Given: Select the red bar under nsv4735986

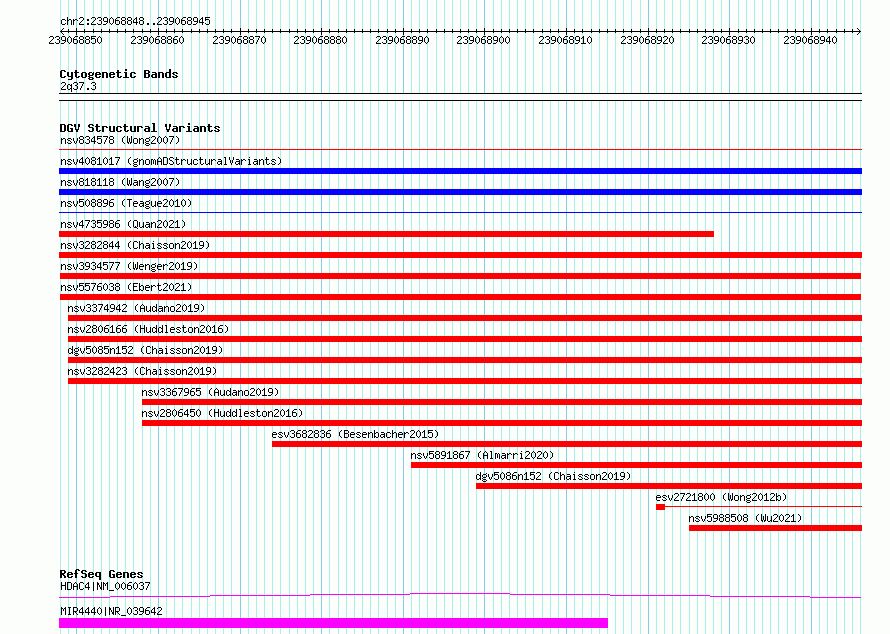Looking at the screenshot, I should pyautogui.click(x=387, y=234).
